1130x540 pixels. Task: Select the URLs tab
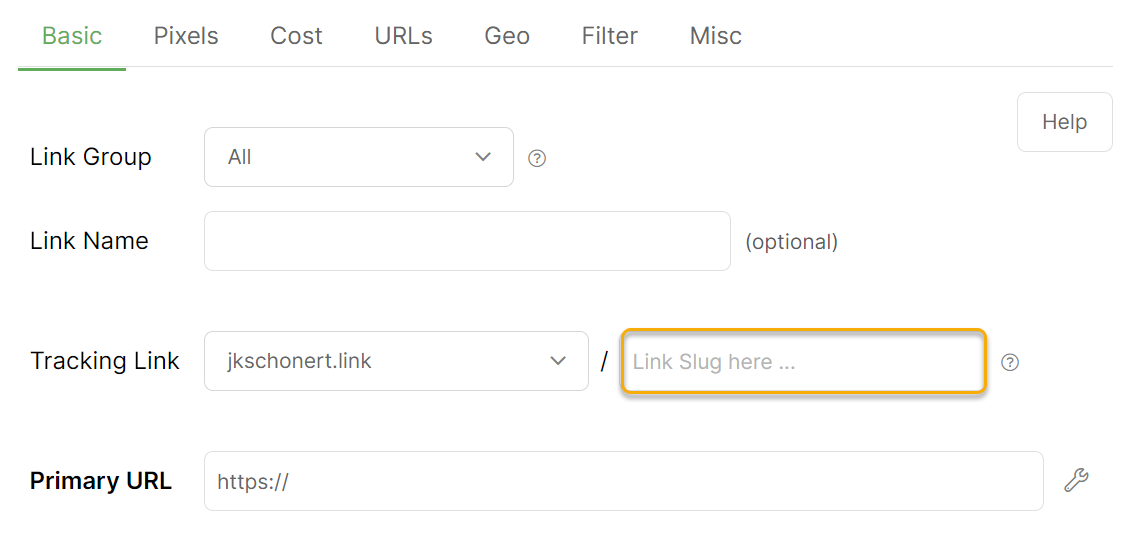(403, 37)
